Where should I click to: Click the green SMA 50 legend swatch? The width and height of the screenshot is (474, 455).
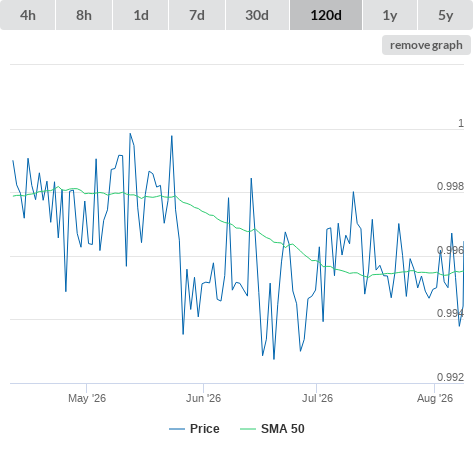tap(248, 429)
